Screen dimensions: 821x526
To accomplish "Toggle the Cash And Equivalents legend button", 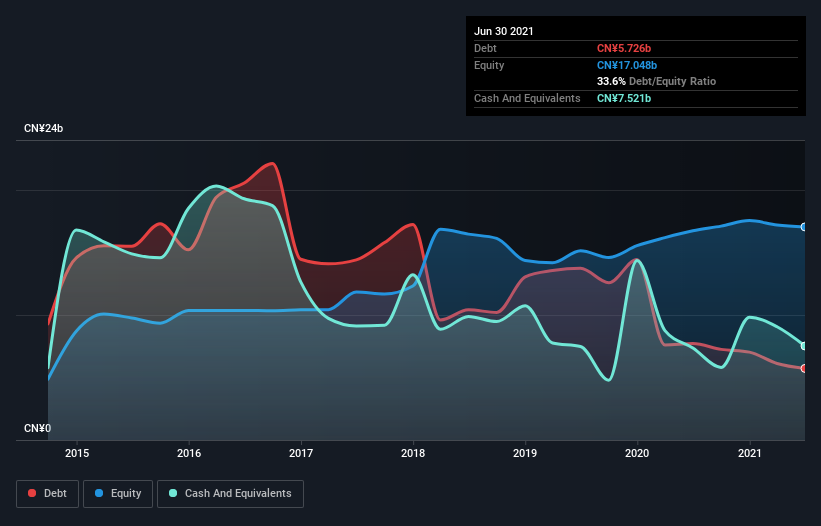I will click(230, 494).
